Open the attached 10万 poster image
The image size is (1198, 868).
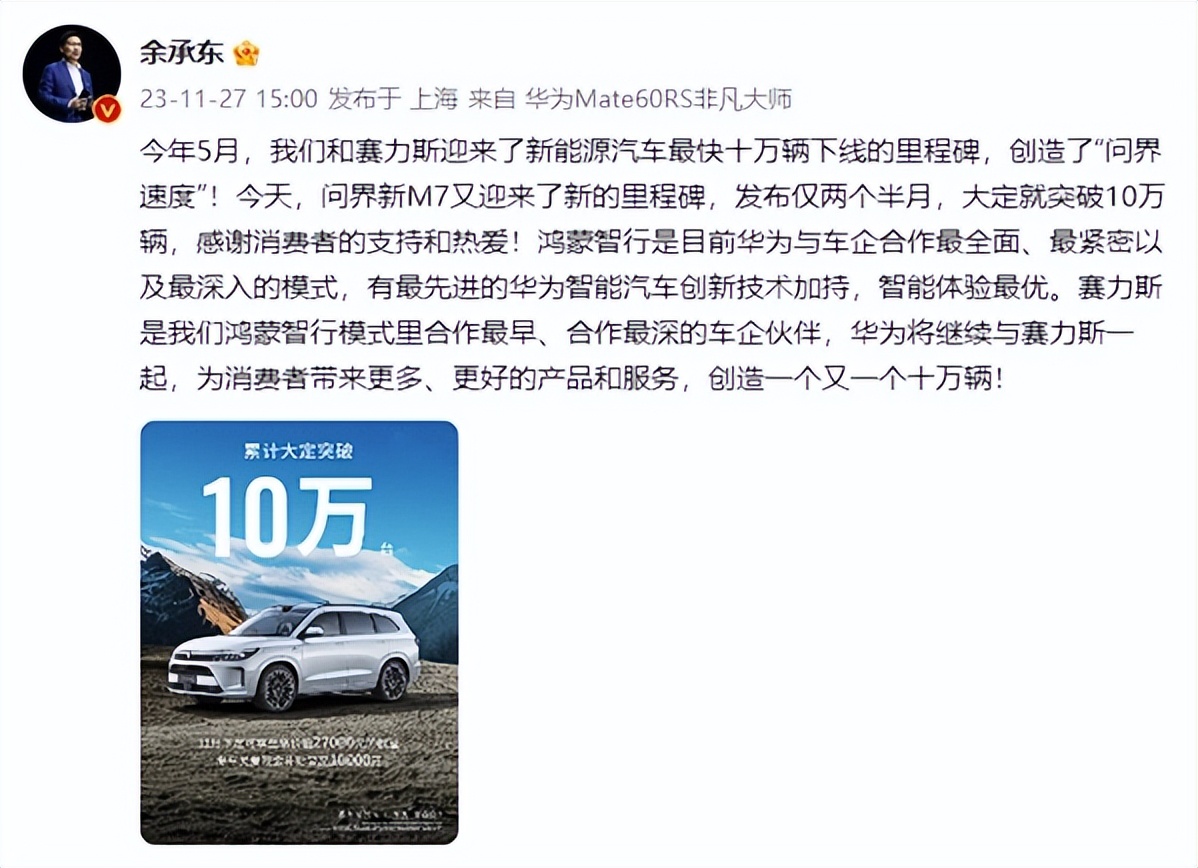click(x=300, y=633)
